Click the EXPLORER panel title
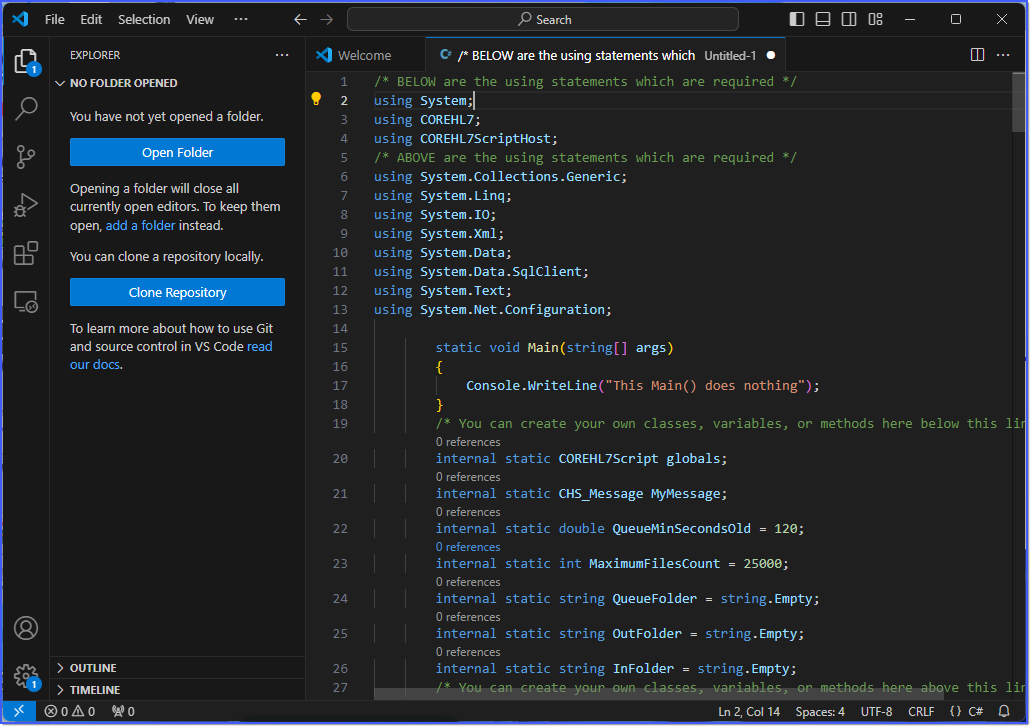The height and width of the screenshot is (728, 1032). click(95, 55)
